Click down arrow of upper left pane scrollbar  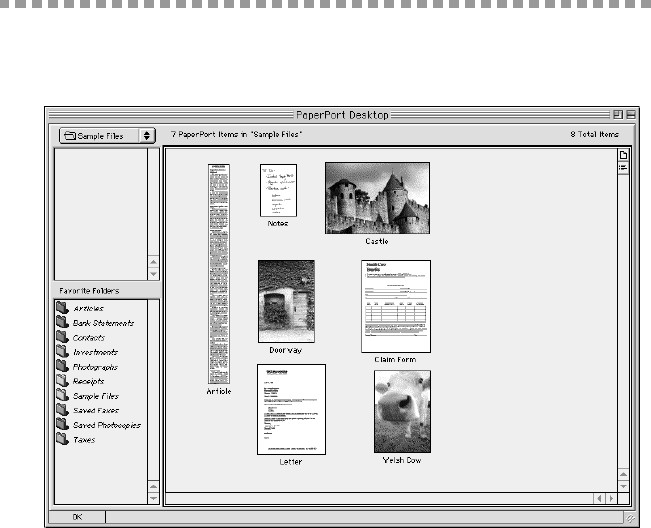pos(154,274)
